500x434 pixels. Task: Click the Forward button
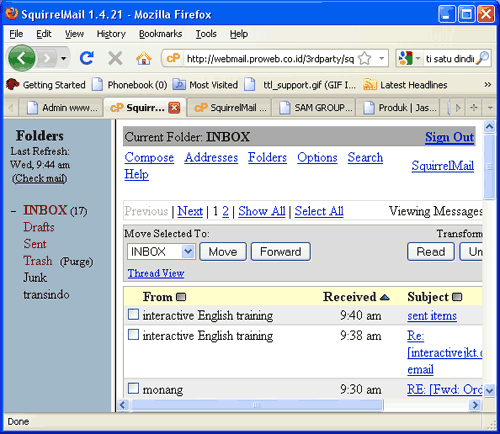281,251
